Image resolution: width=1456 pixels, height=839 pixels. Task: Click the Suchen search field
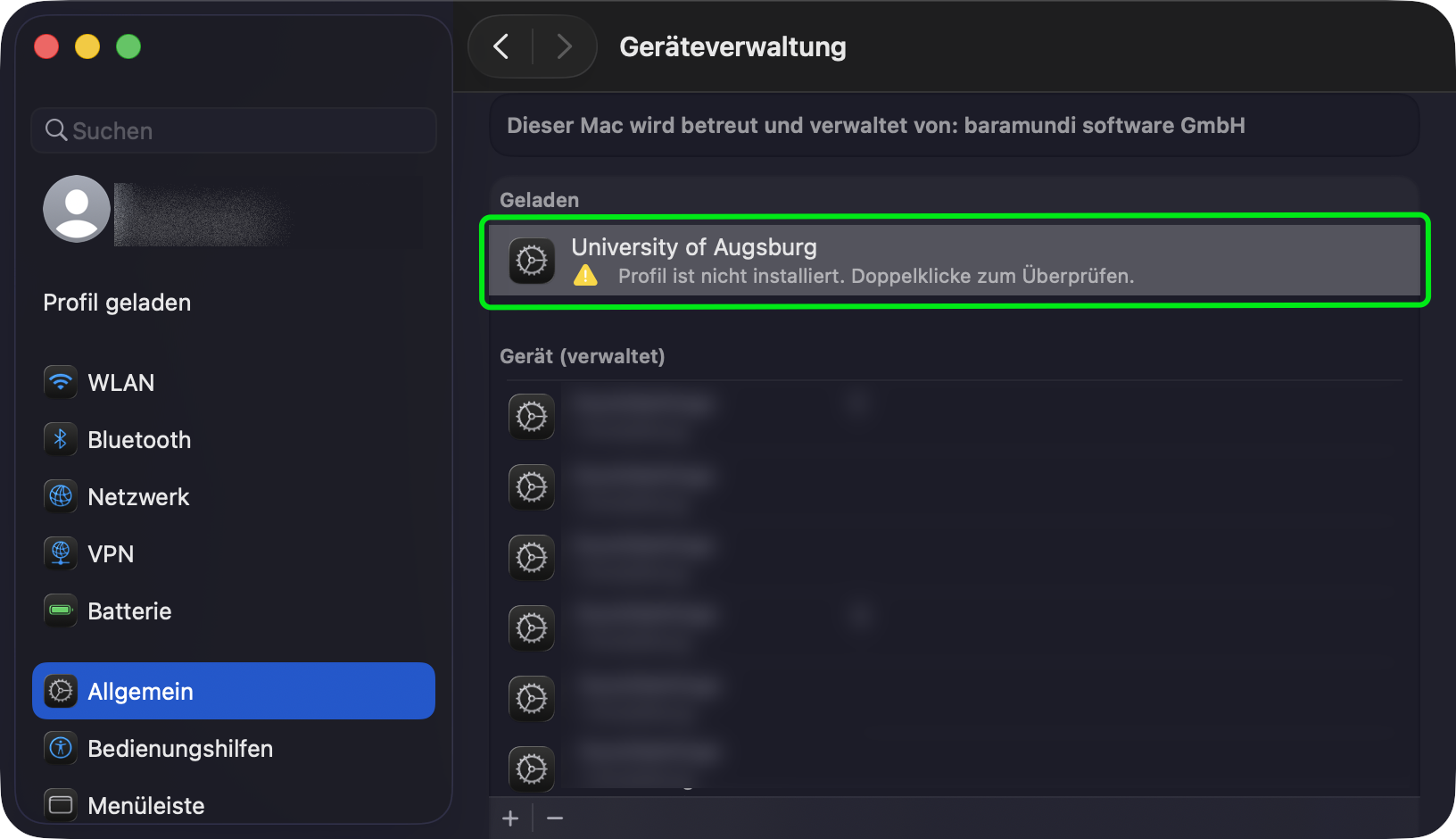coord(234,131)
